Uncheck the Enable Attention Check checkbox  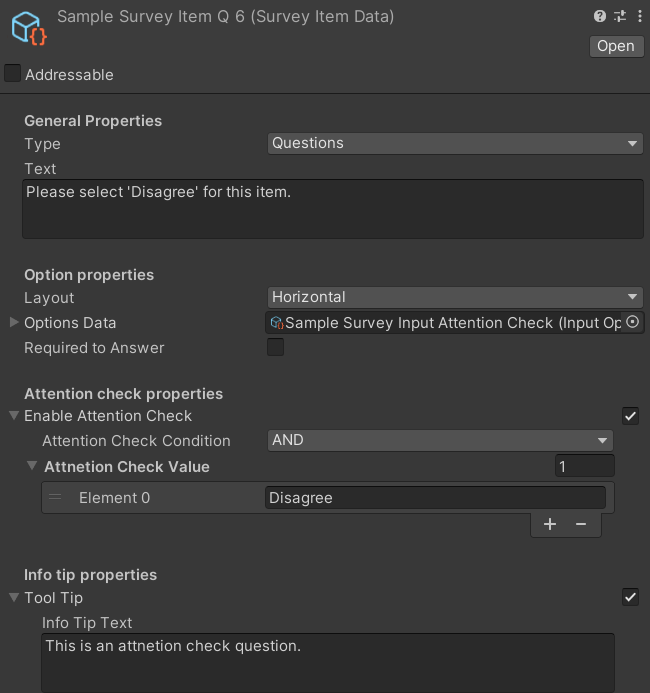point(630,416)
